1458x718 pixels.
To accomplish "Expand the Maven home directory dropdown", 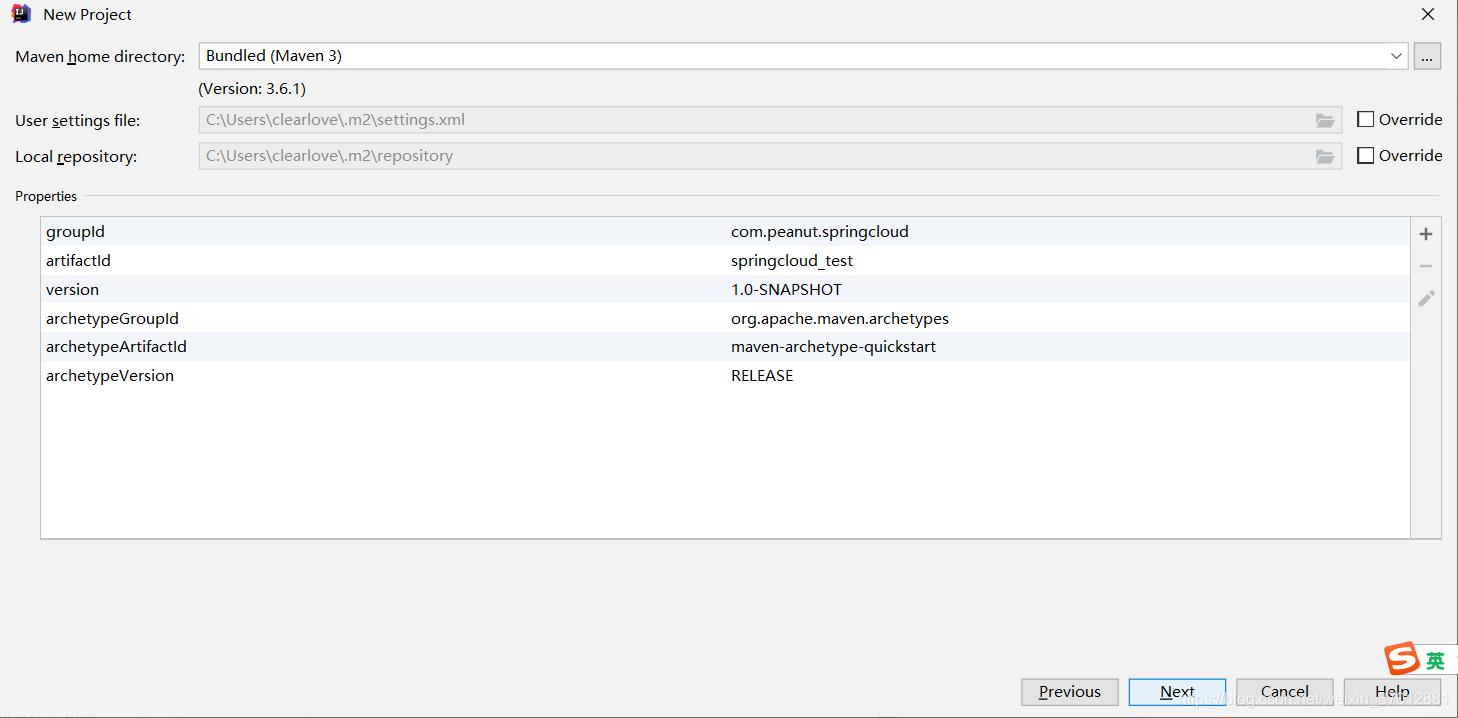I will (x=1396, y=56).
